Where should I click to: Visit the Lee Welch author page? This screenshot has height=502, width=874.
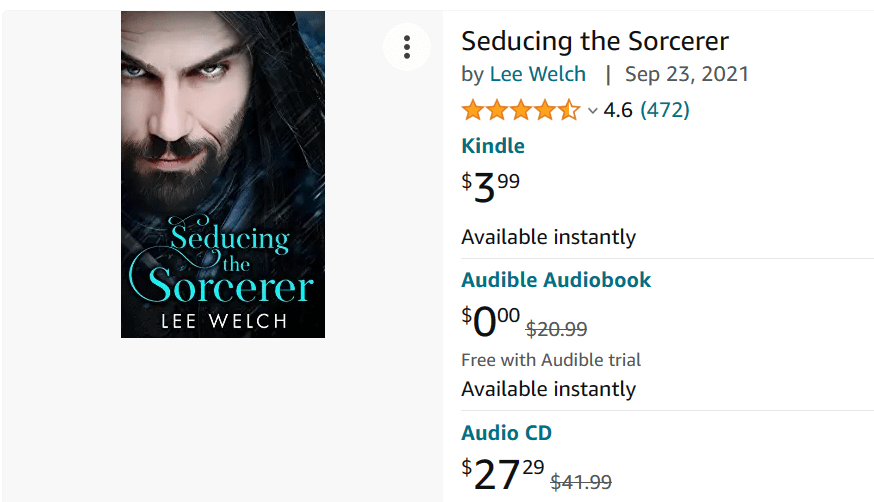click(x=538, y=74)
